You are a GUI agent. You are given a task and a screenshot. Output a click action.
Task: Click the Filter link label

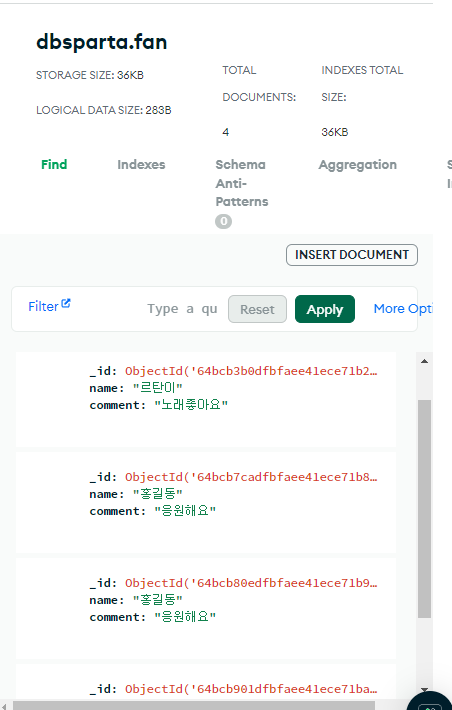click(43, 307)
